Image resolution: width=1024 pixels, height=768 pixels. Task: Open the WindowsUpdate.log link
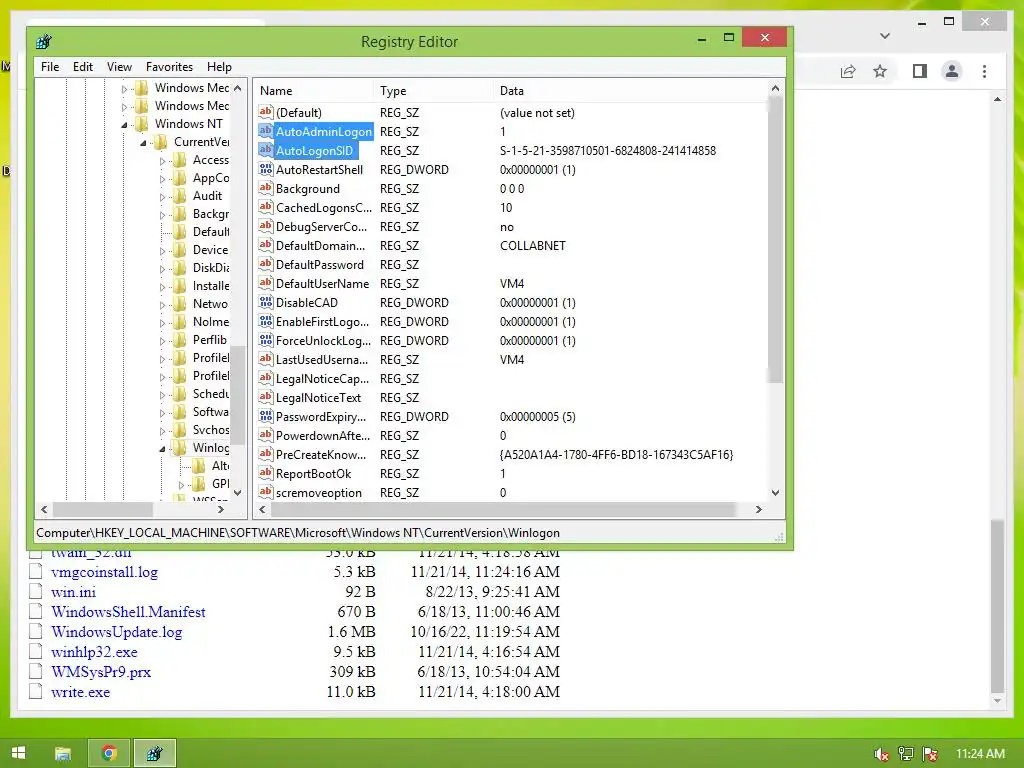[116, 632]
